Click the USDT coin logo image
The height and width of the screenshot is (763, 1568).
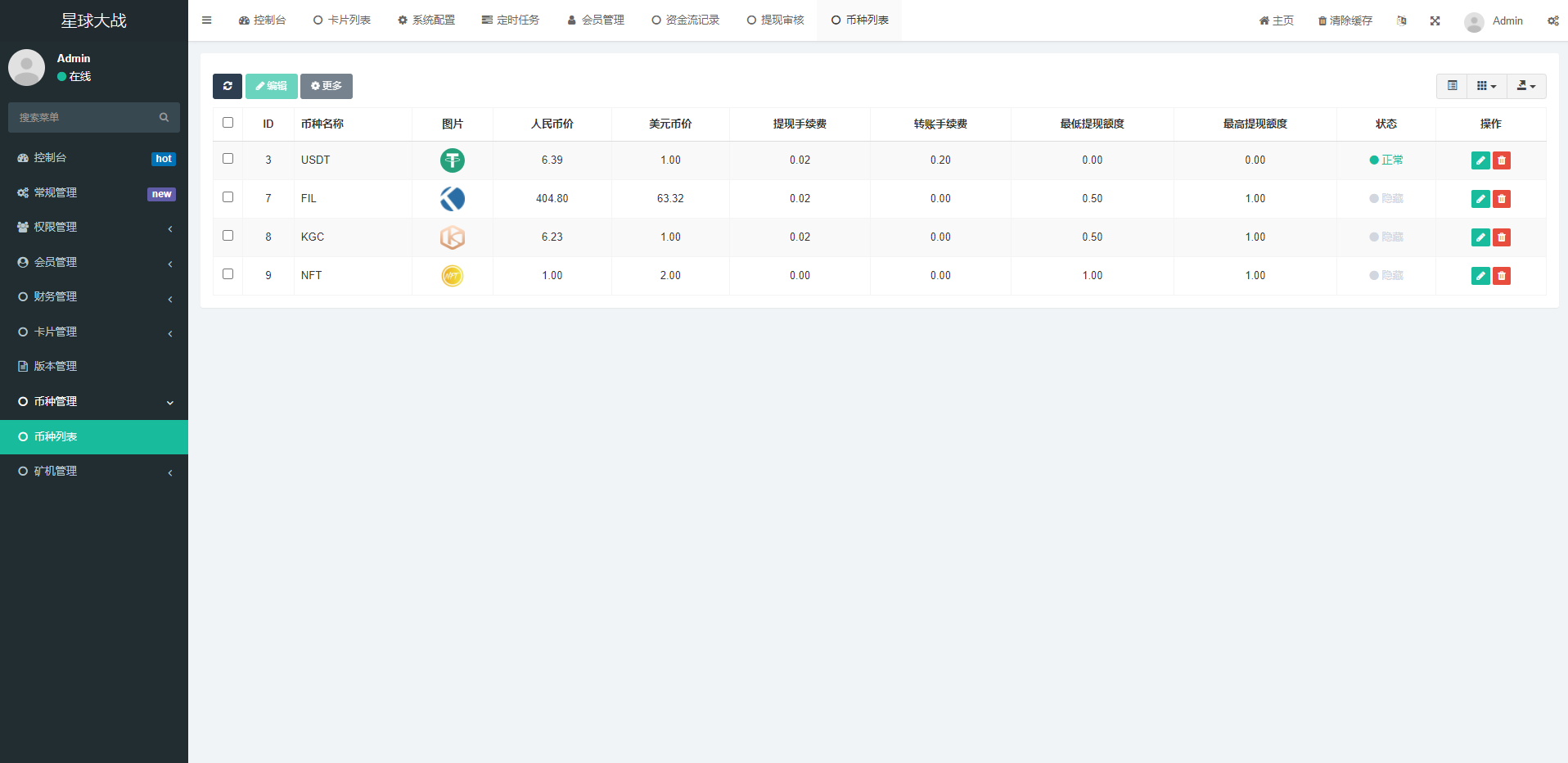(x=453, y=160)
